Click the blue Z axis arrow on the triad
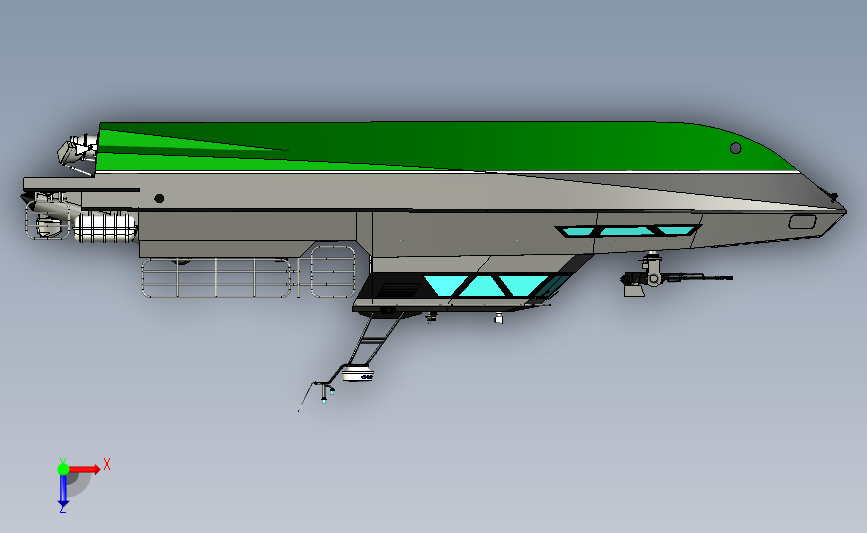Image resolution: width=867 pixels, height=533 pixels. pyautogui.click(x=63, y=491)
